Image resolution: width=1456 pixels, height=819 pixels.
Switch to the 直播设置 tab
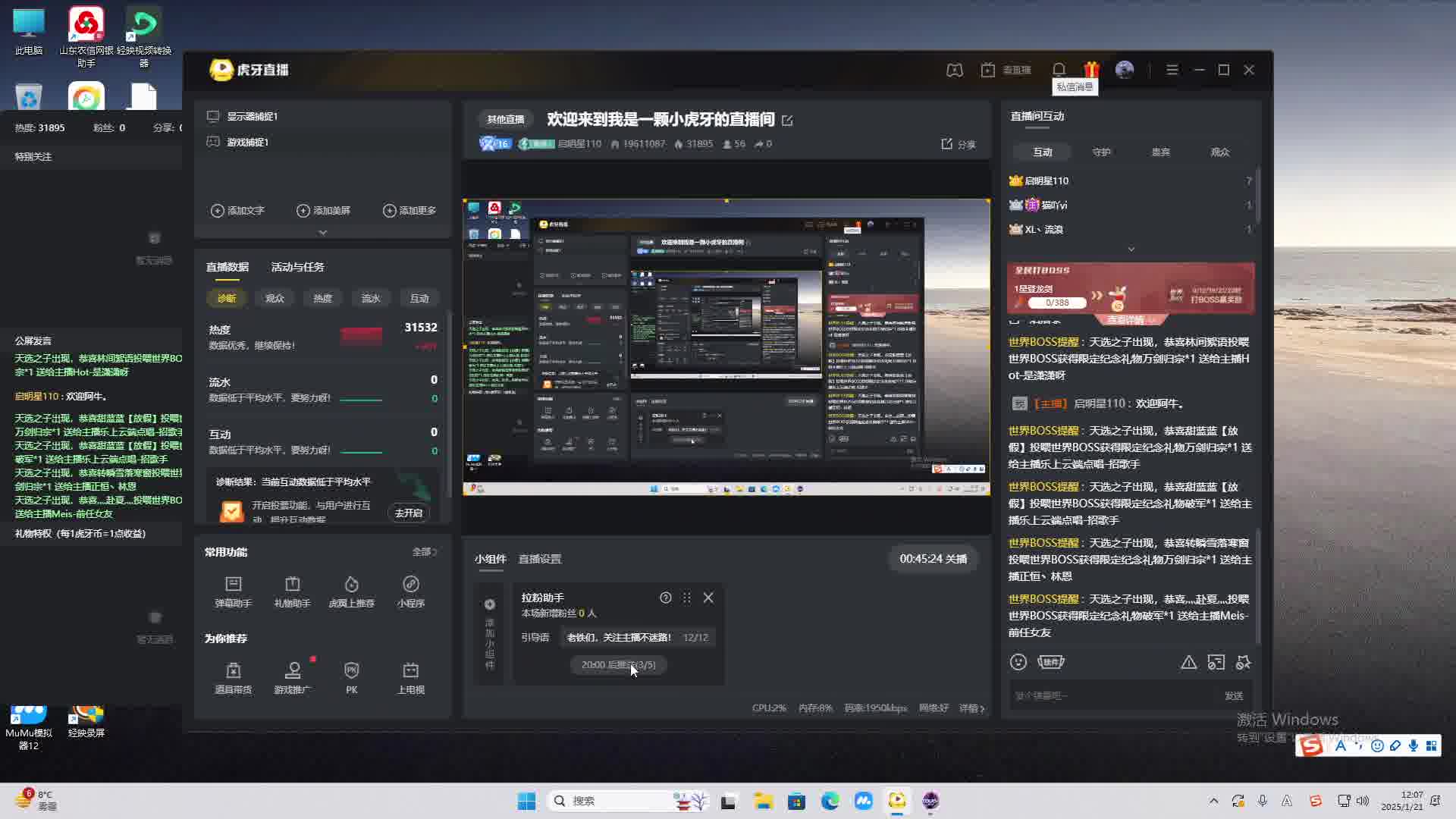point(539,559)
